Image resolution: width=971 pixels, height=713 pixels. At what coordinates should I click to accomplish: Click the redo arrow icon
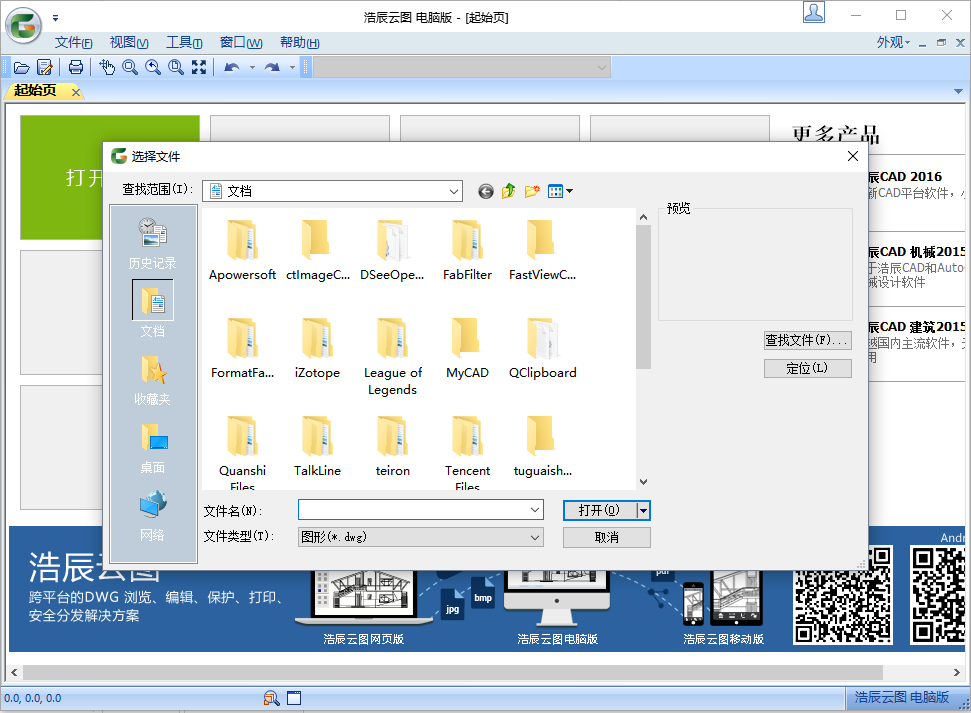pyautogui.click(x=272, y=68)
